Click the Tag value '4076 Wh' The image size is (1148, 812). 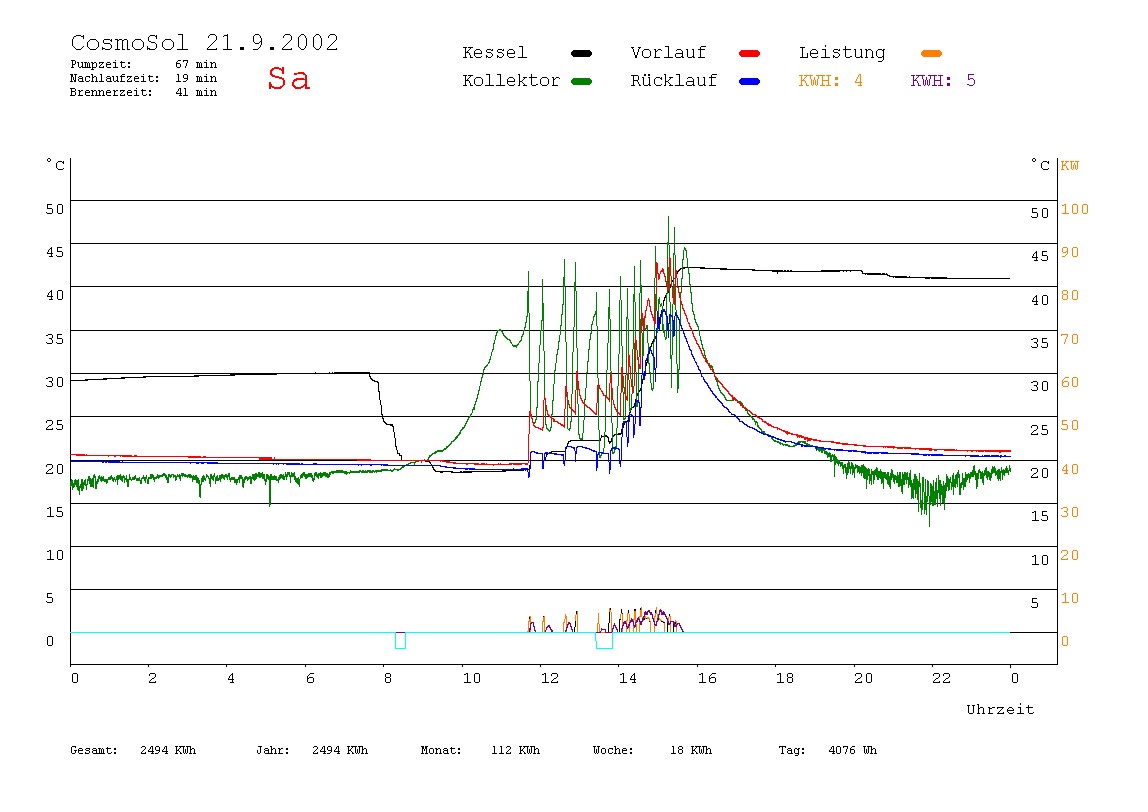[852, 750]
